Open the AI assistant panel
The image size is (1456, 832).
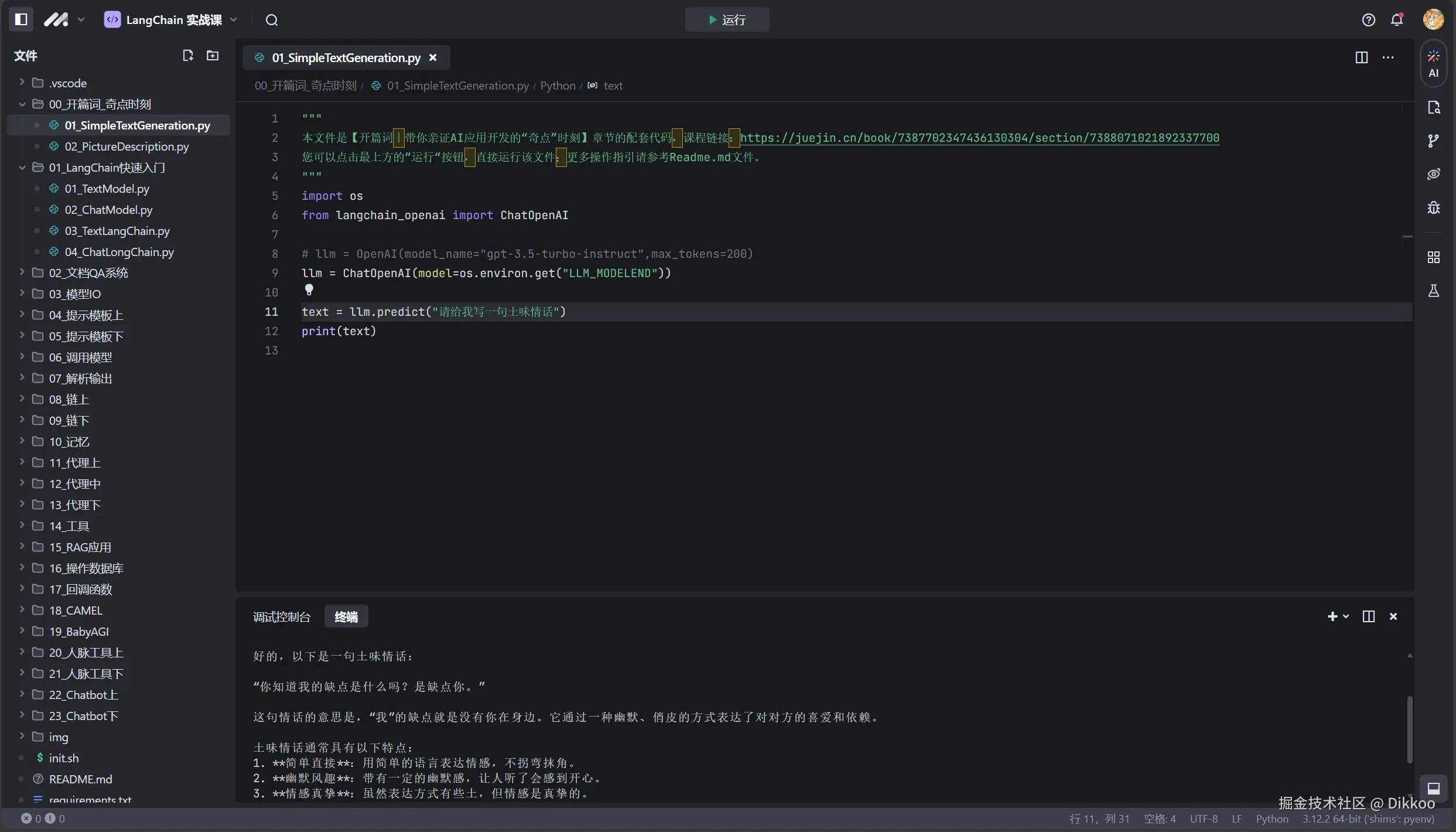tap(1433, 63)
